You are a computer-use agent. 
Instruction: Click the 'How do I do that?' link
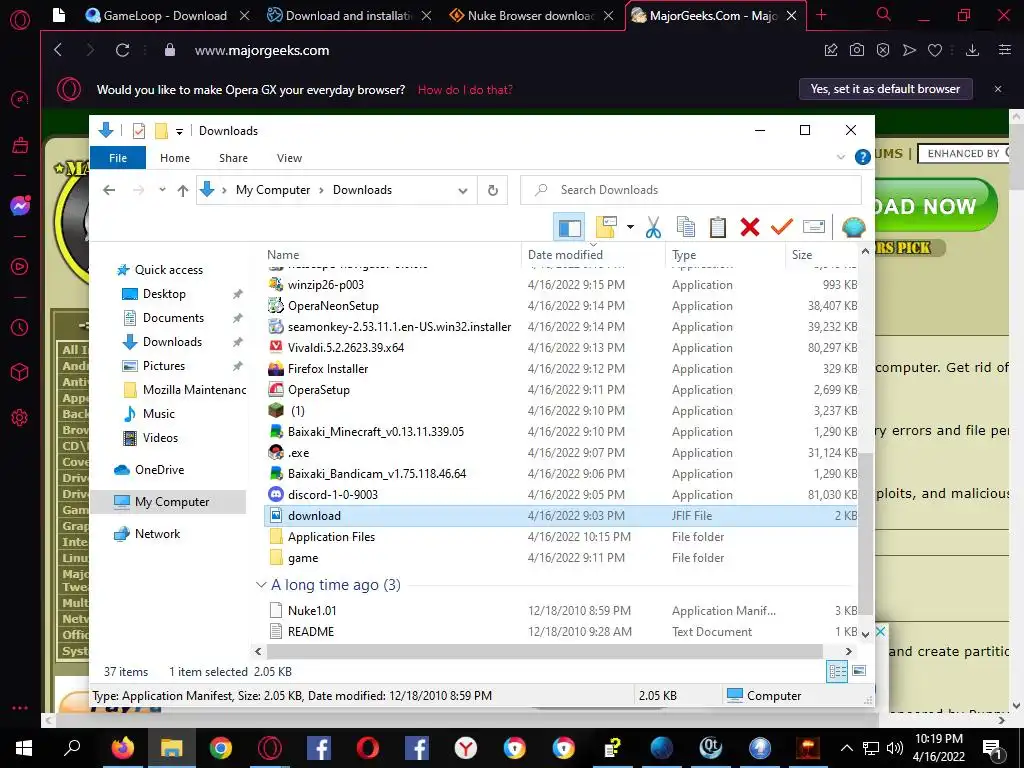click(465, 89)
